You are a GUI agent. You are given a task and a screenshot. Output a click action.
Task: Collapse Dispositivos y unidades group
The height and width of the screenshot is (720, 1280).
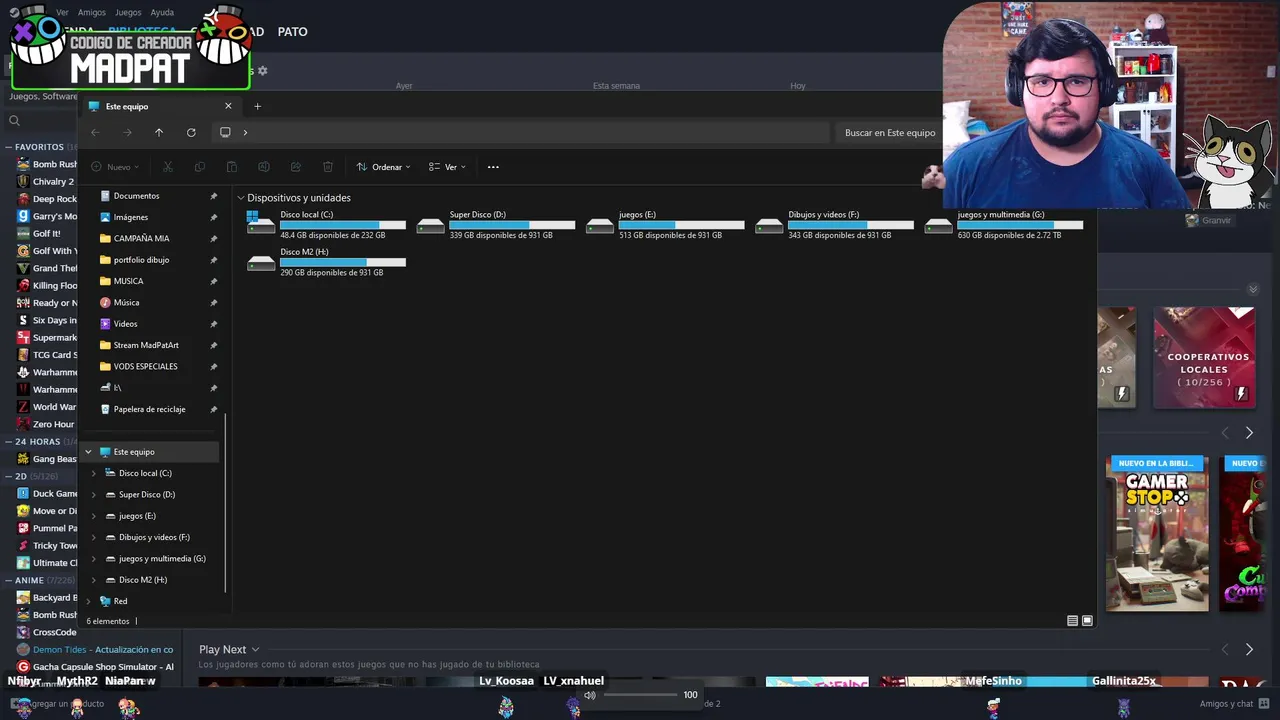[x=241, y=198]
